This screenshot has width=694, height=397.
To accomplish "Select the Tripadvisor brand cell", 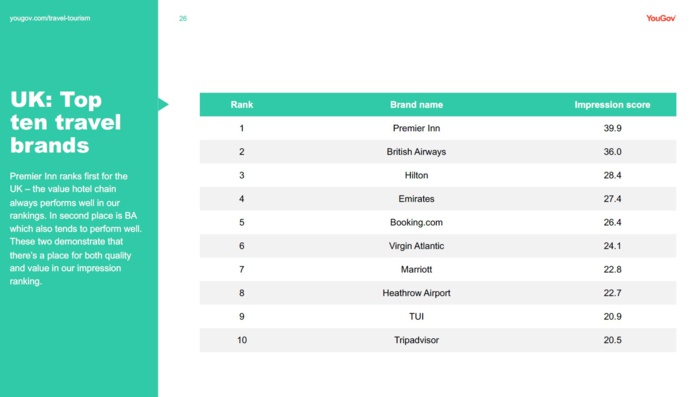I will (x=416, y=340).
